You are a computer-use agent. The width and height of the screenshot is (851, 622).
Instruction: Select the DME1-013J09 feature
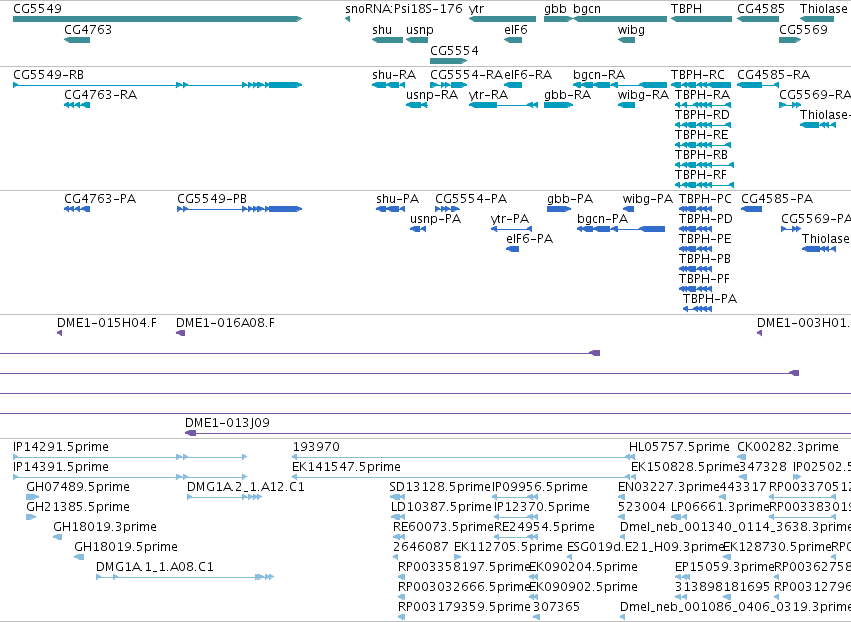click(x=518, y=433)
